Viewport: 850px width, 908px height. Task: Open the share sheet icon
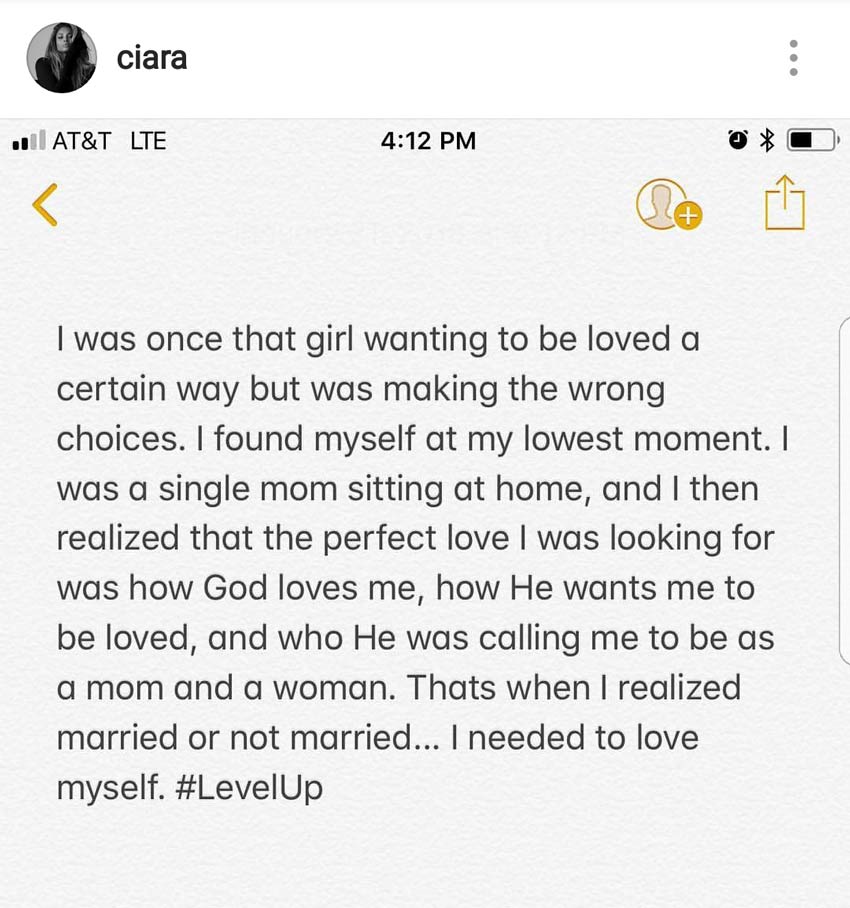tap(785, 202)
